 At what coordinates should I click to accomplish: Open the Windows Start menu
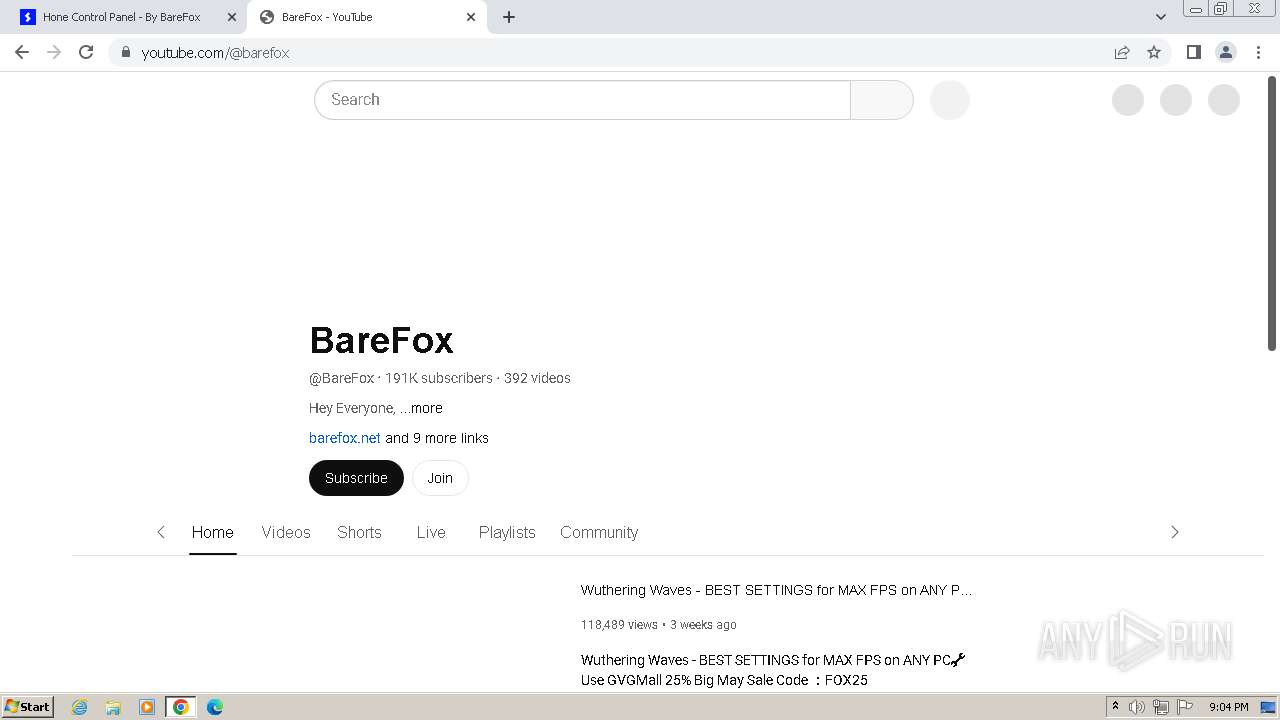click(x=27, y=706)
